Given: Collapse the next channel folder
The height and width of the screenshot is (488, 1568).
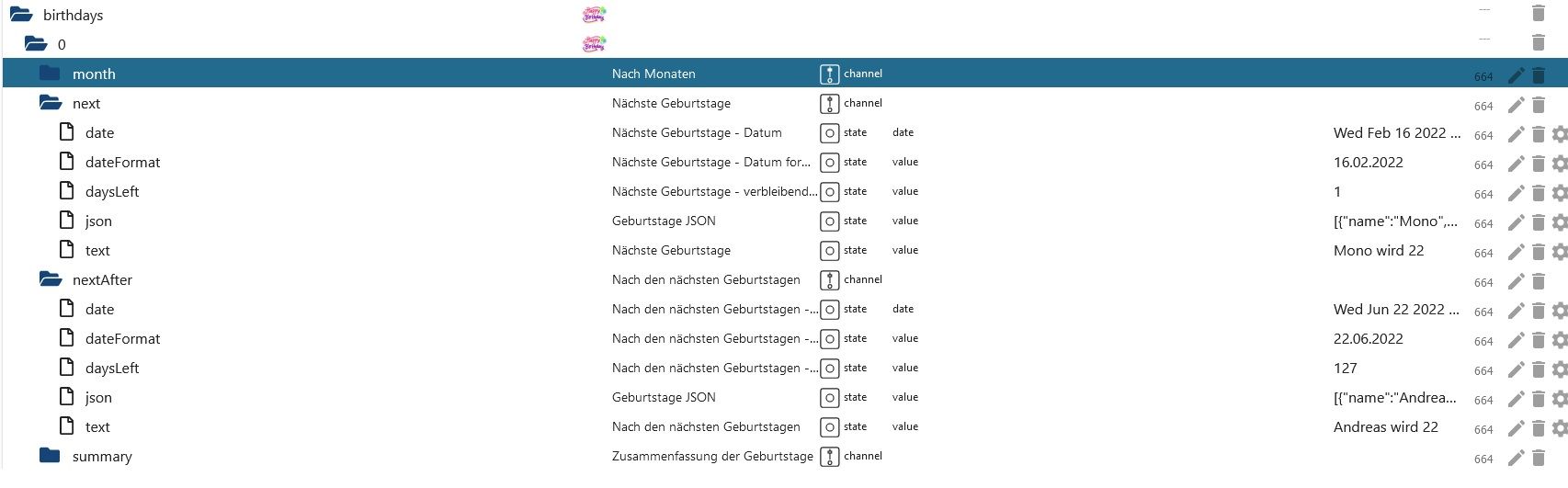Looking at the screenshot, I should [x=51, y=103].
